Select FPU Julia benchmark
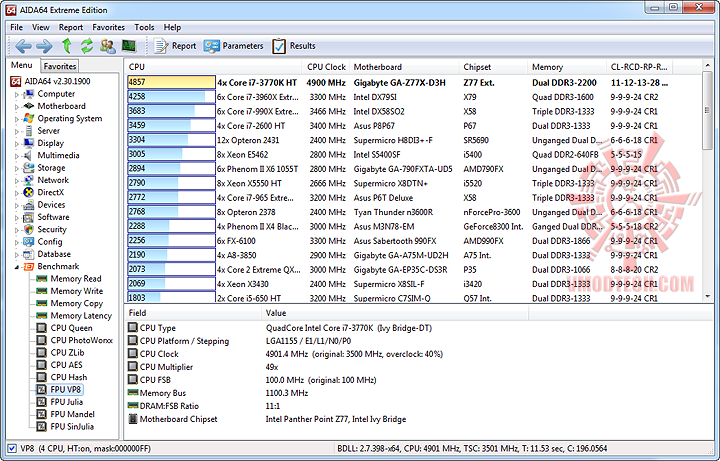 point(67,402)
